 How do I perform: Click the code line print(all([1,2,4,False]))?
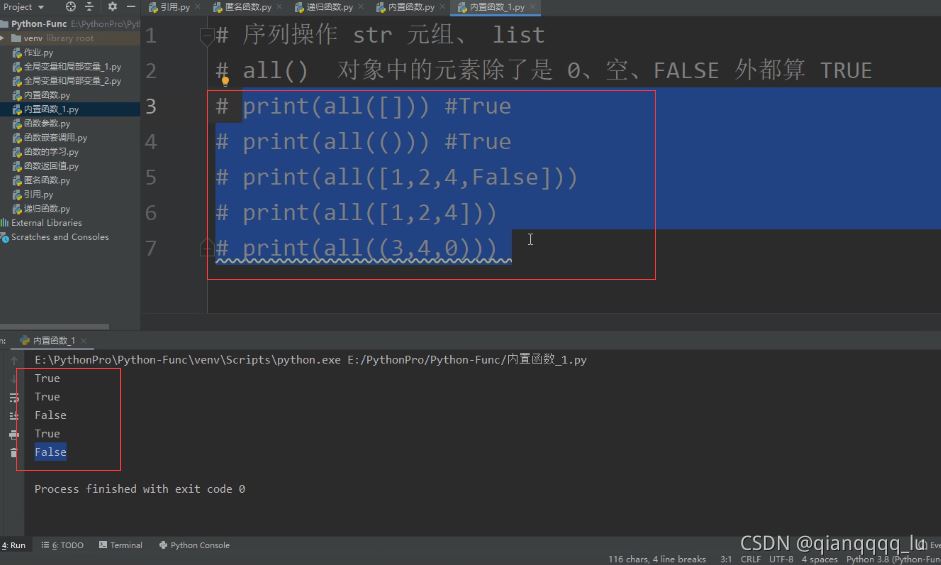396,177
